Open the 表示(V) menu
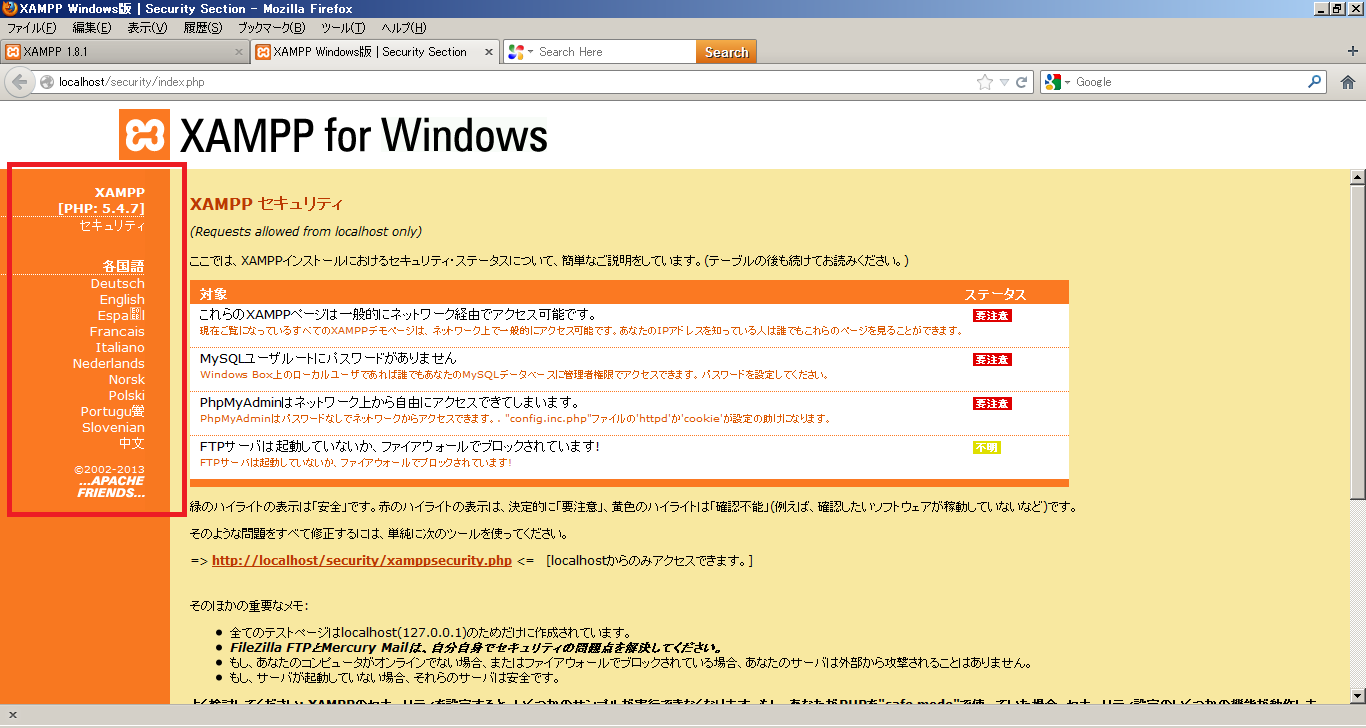The height and width of the screenshot is (728, 1366). point(147,27)
